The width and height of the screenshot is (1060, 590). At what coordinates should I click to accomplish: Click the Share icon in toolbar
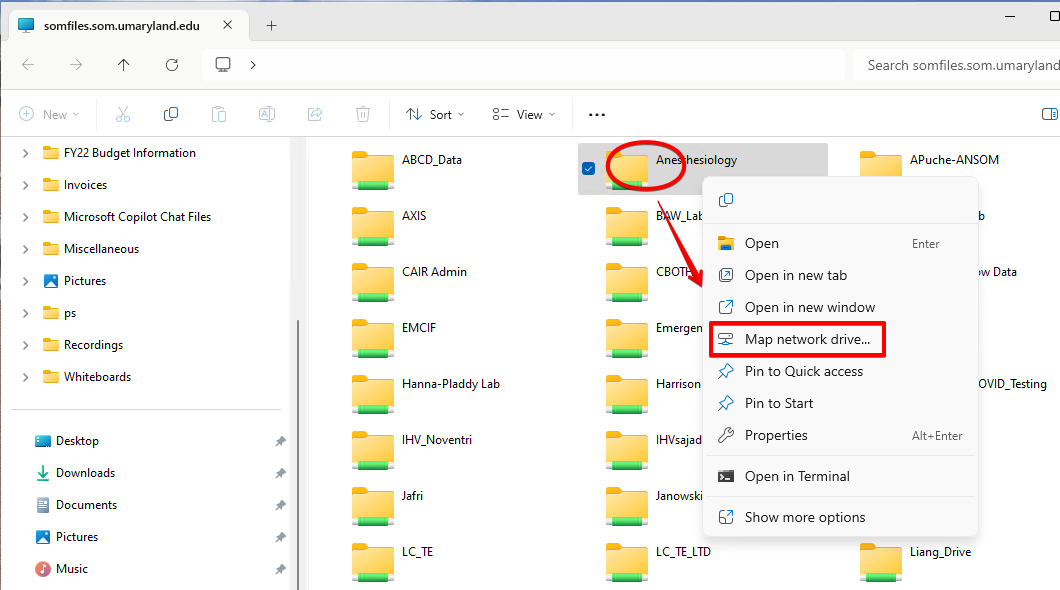coord(315,114)
